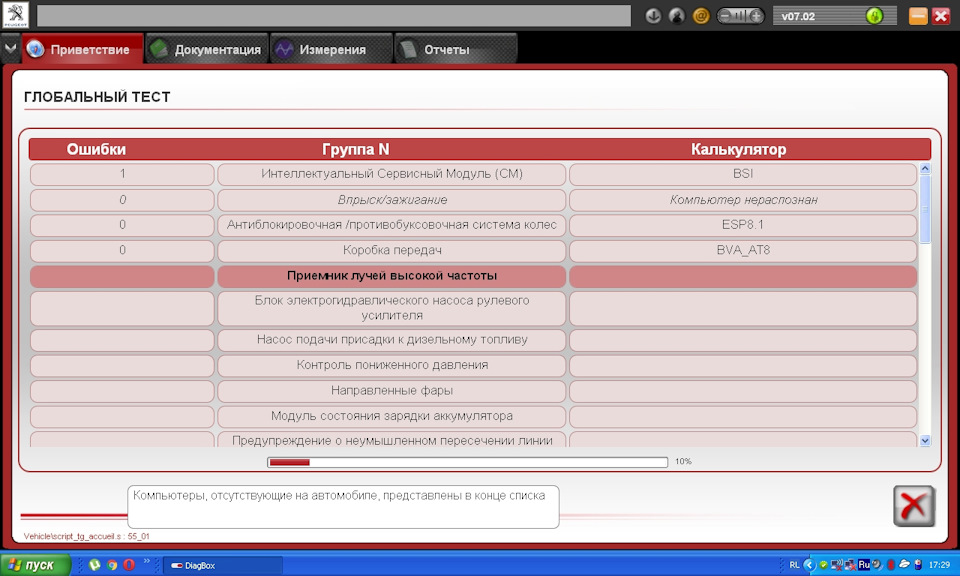Open the Приветствие tab
Screen dimensions: 960x576
click(x=83, y=49)
